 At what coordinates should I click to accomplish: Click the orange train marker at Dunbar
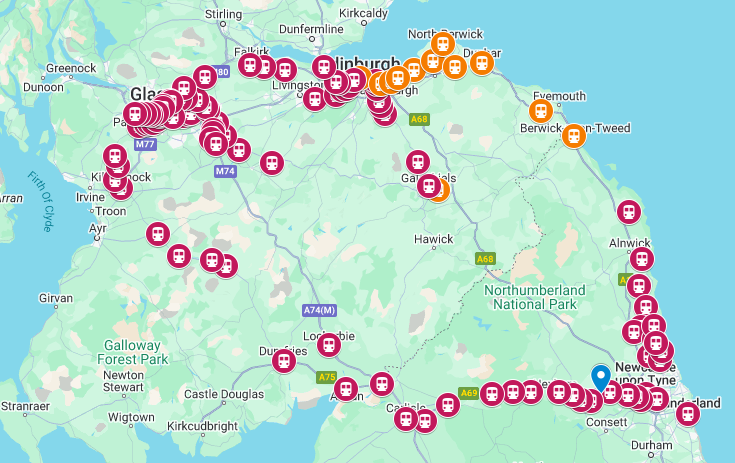(482, 63)
